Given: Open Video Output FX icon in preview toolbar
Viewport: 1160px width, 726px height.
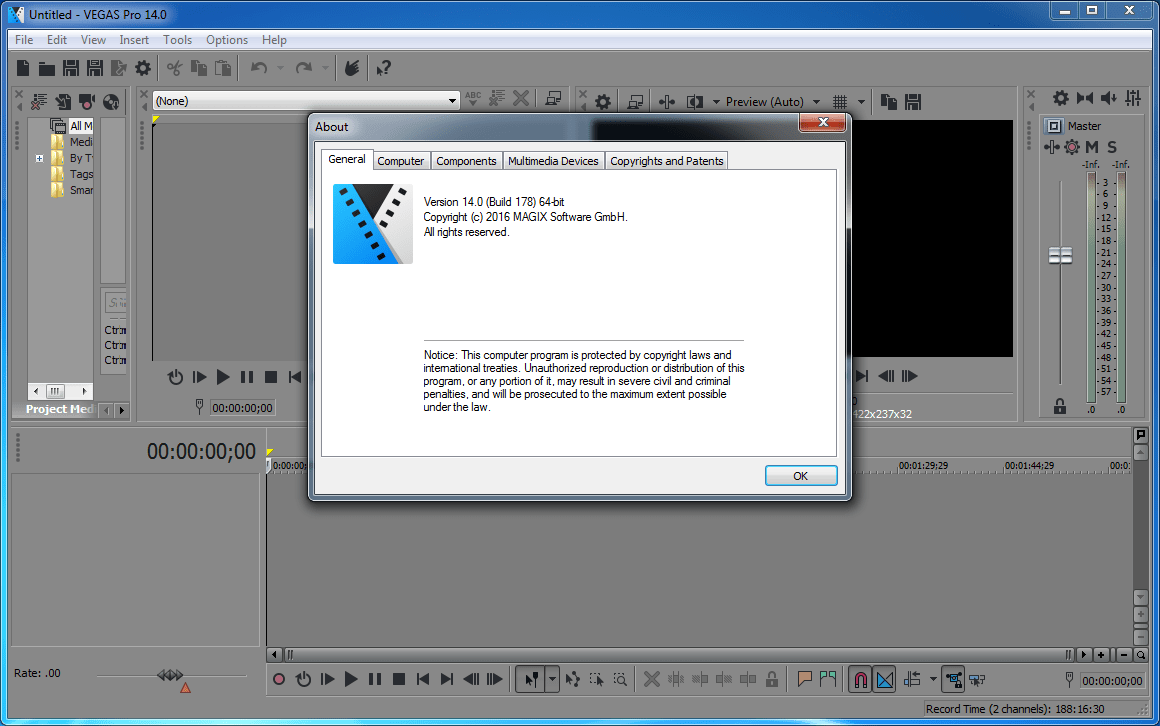Looking at the screenshot, I should pos(667,101).
